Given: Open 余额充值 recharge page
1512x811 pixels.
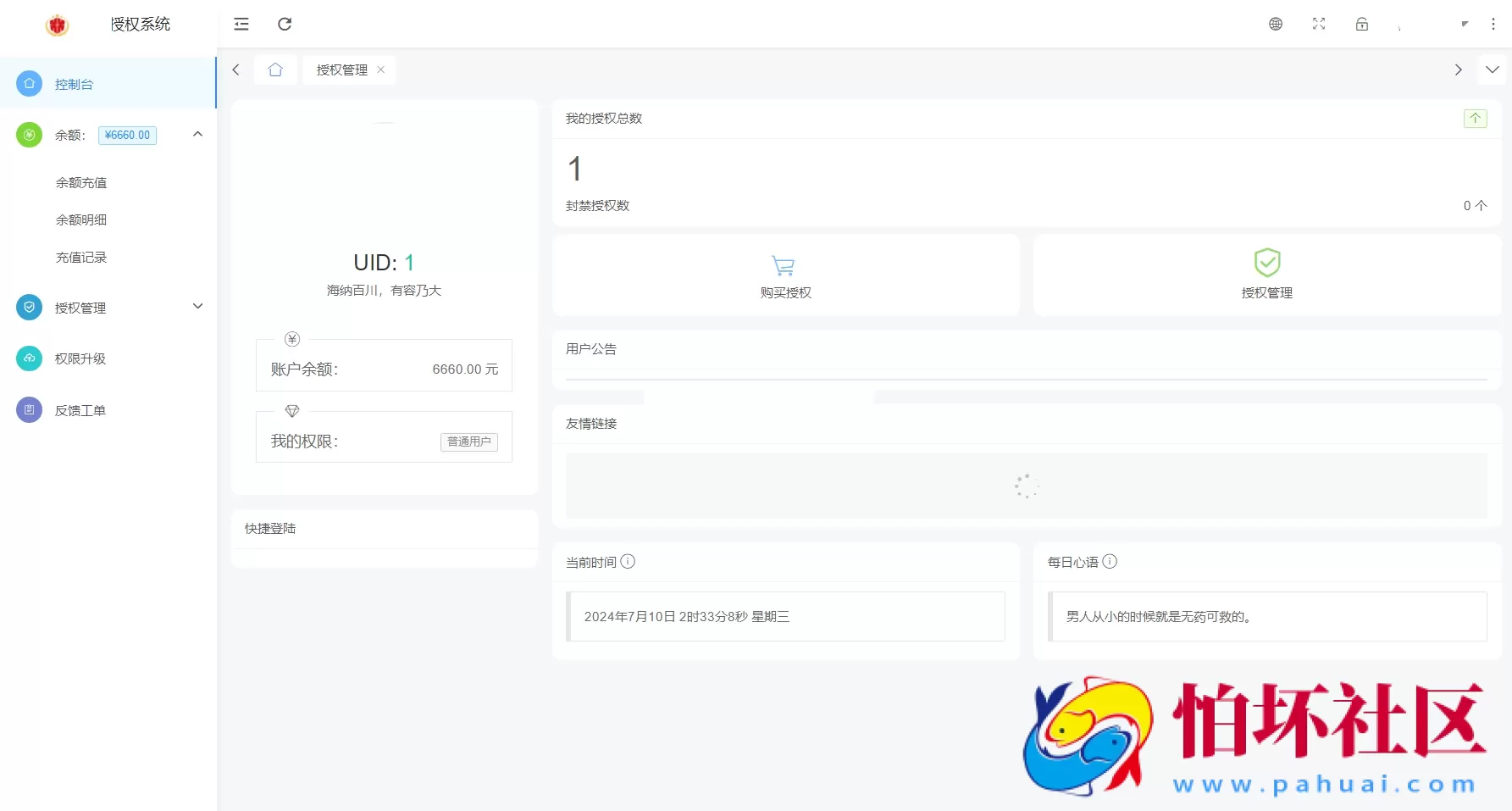Looking at the screenshot, I should tap(81, 182).
